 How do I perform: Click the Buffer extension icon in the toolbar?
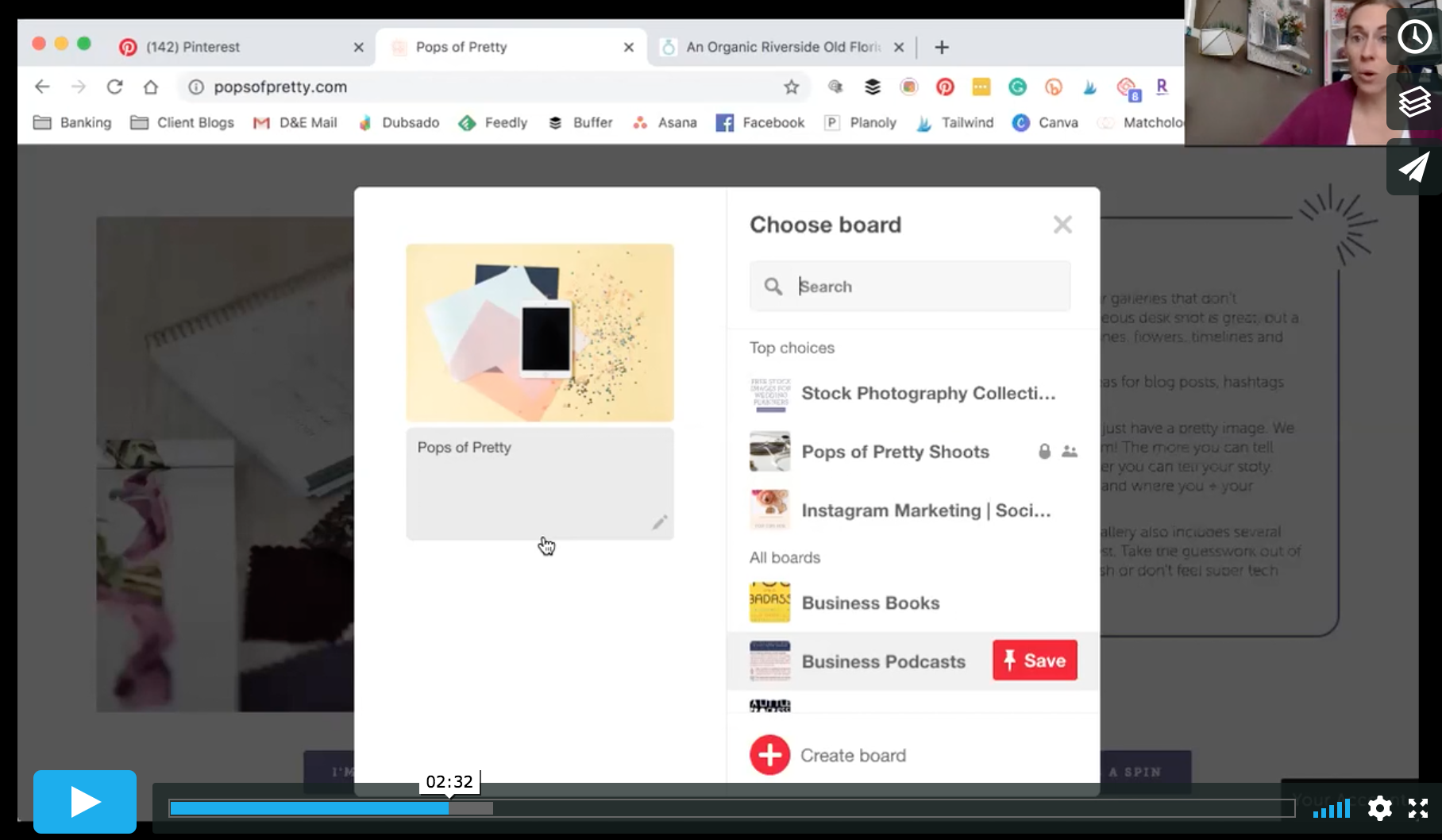pos(873,87)
